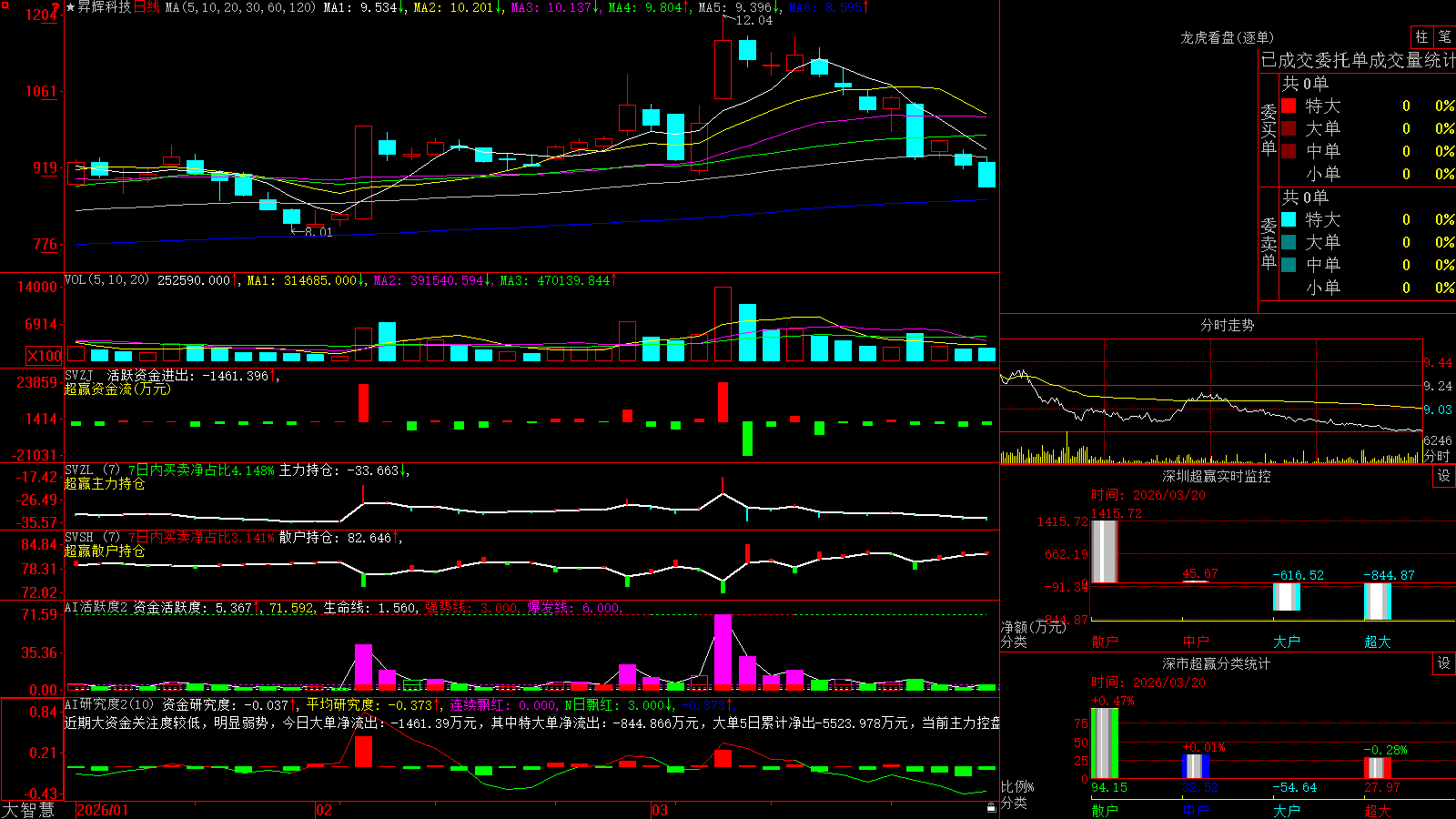The height and width of the screenshot is (819, 1456).
Task: Click the 2026/01 date marker on timeline
Action: coord(103,810)
